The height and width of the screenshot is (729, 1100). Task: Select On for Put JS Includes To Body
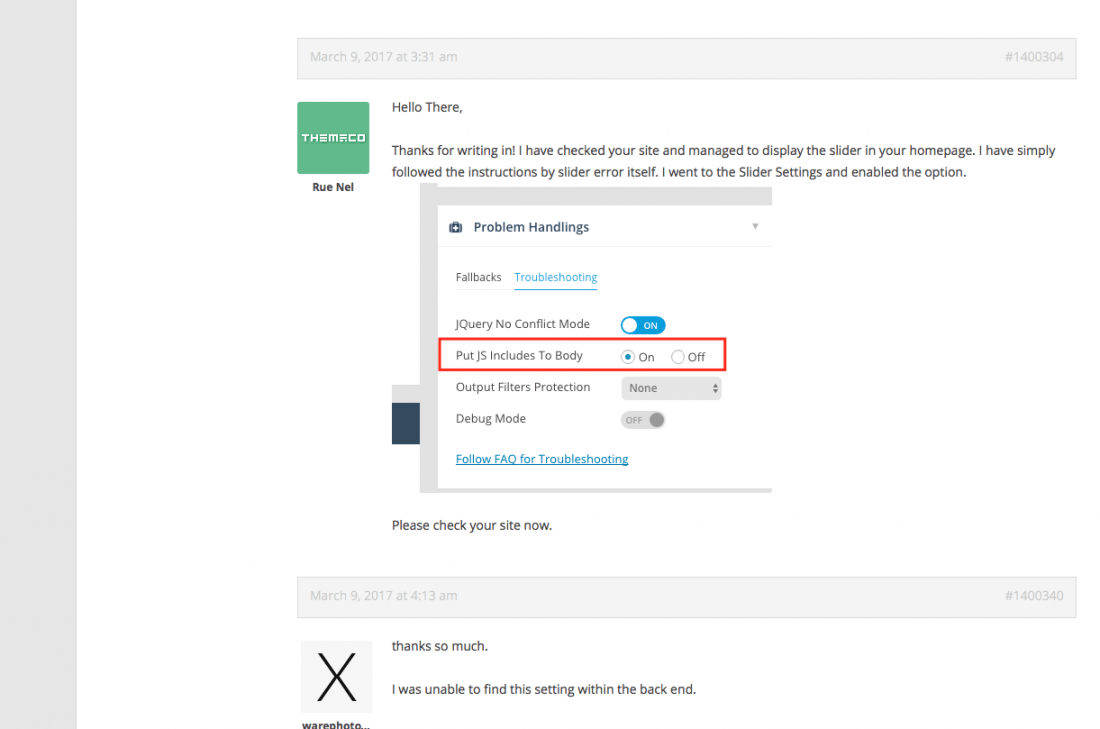(x=628, y=357)
